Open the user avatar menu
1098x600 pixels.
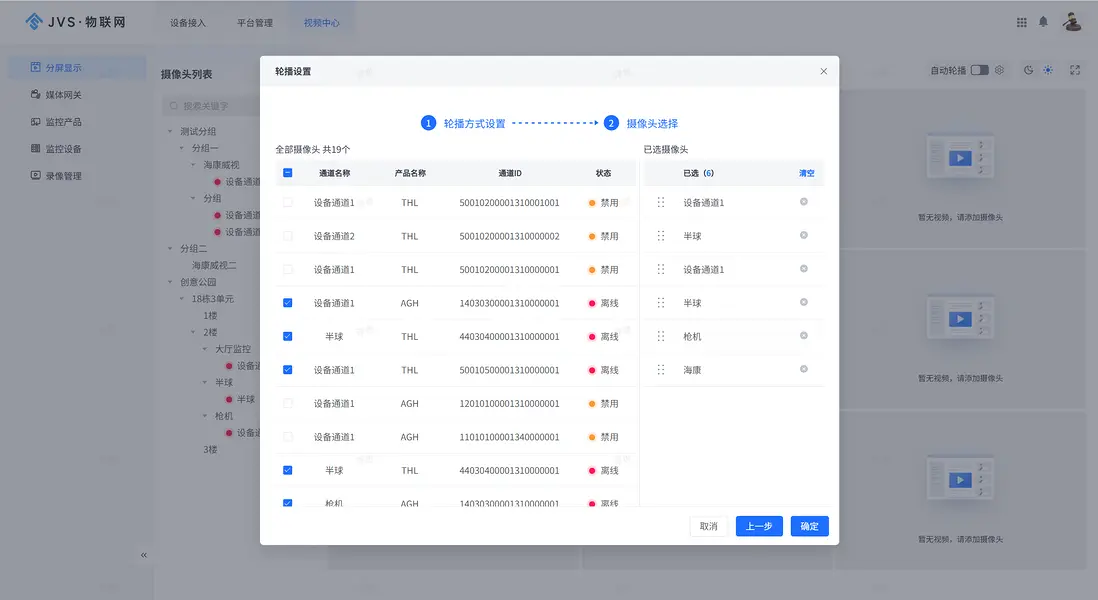(x=1072, y=22)
